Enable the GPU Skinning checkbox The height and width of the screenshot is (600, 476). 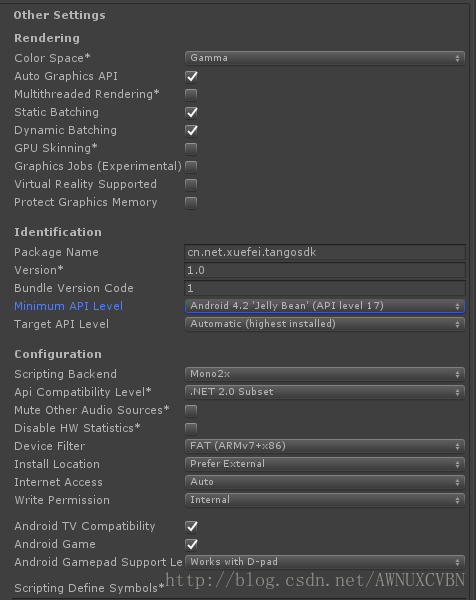tap(191, 148)
